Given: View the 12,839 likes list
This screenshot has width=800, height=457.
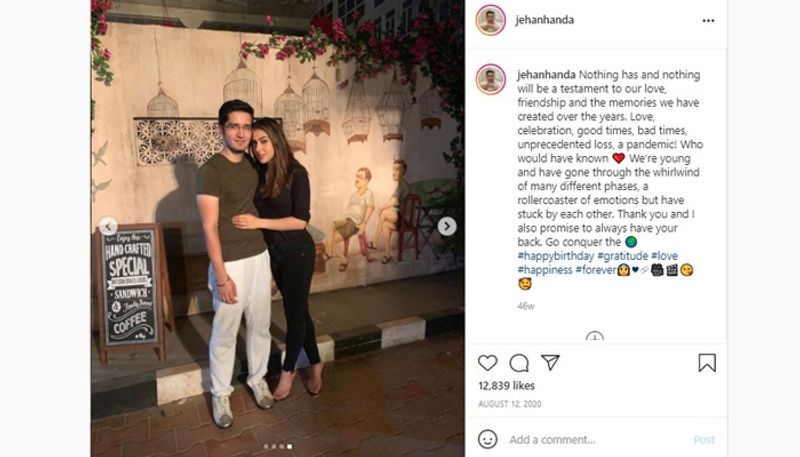Looking at the screenshot, I should 506,386.
